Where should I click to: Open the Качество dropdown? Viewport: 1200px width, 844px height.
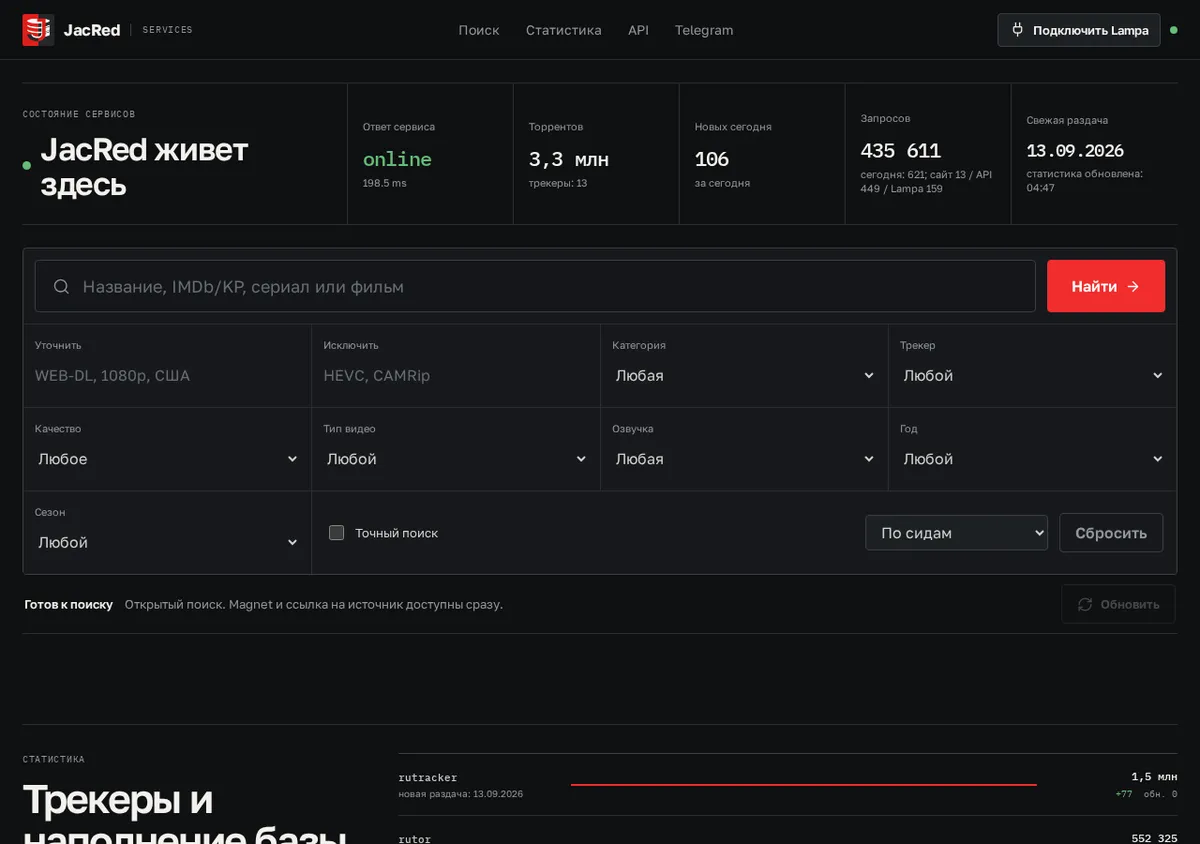pyautogui.click(x=168, y=459)
